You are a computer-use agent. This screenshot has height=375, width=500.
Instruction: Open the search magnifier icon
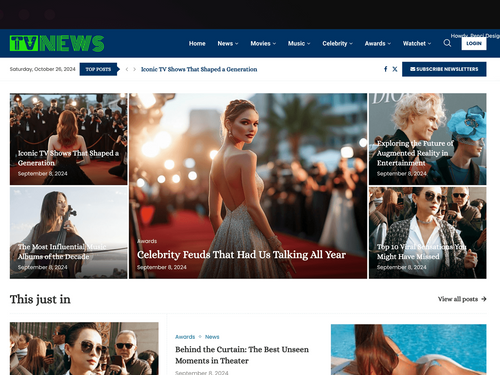(447, 43)
